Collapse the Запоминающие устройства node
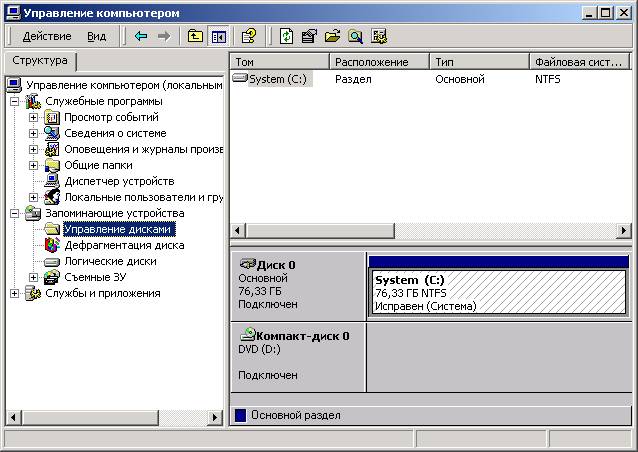Screen dimensions: 638x452 (15, 213)
